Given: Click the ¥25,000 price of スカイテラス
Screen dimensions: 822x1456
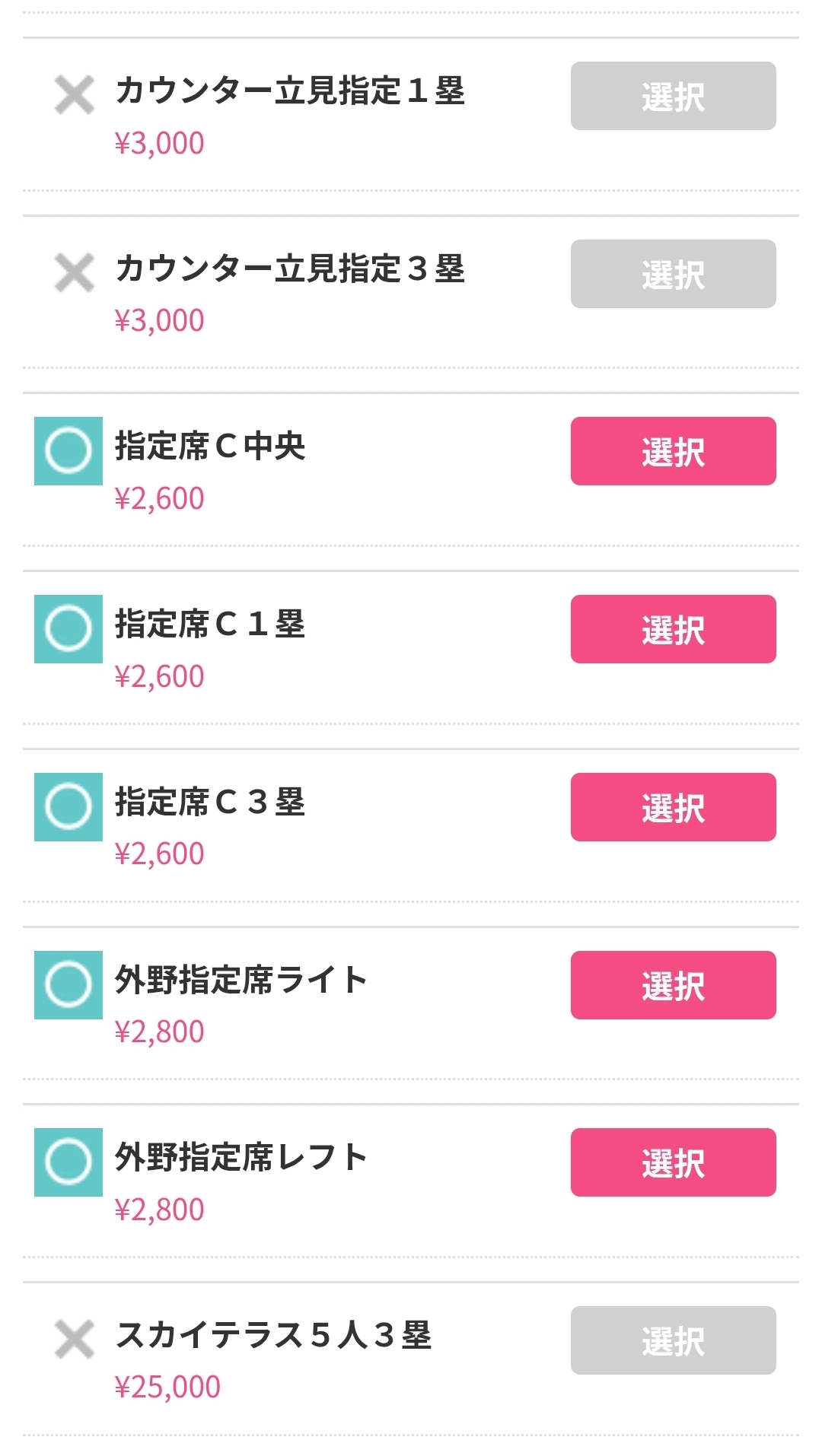Looking at the screenshot, I should tap(167, 1388).
